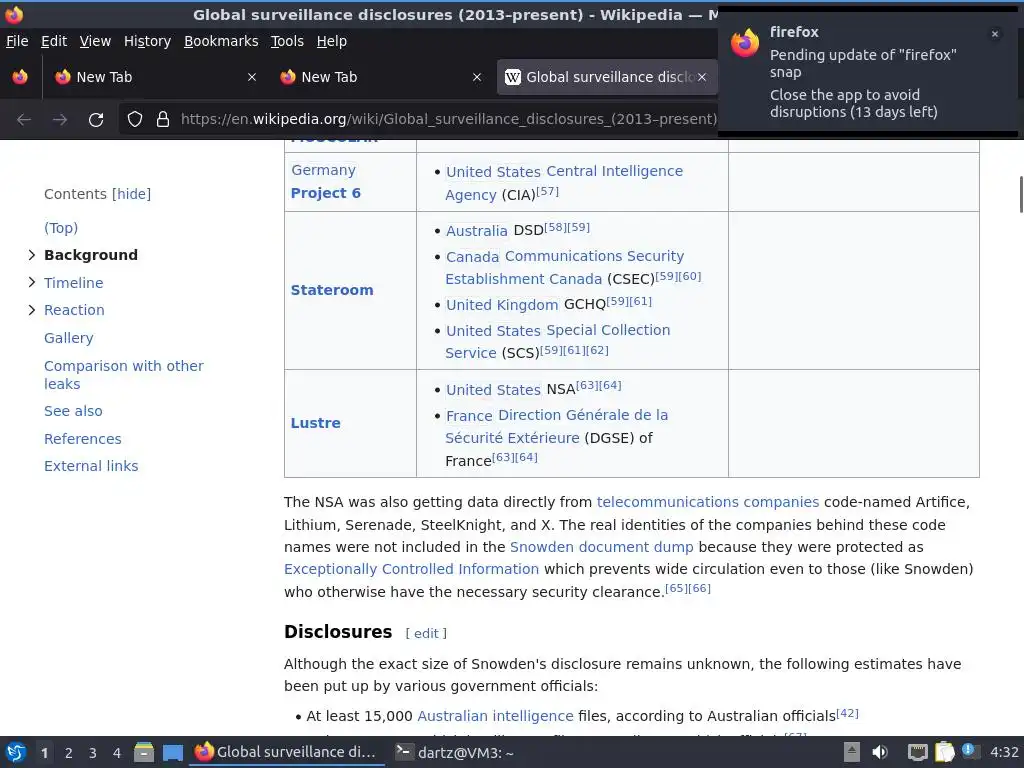Open the file manager taskbar icon
This screenshot has height=768, width=1024.
tap(144, 752)
